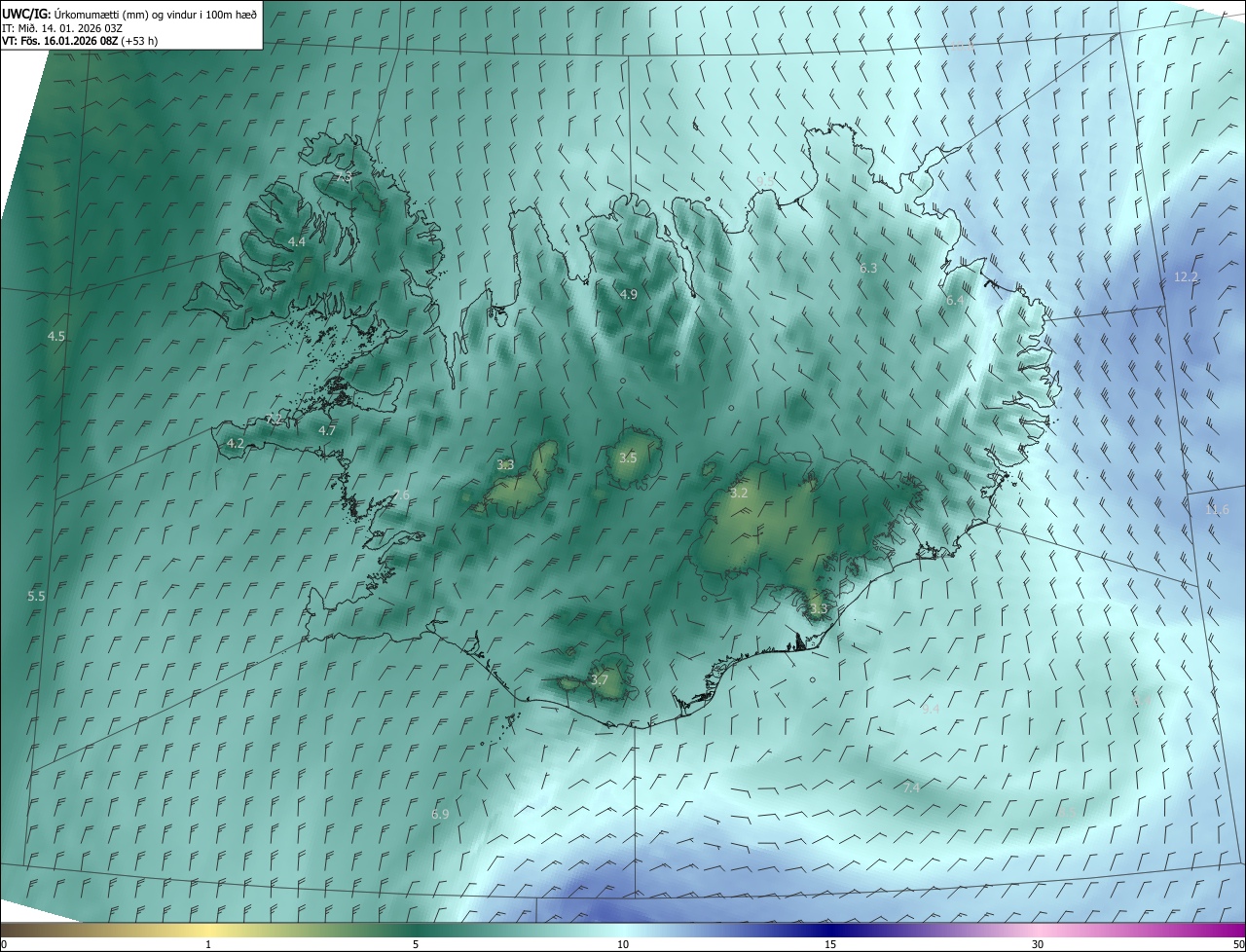Image resolution: width=1246 pixels, height=952 pixels.
Task: Click the 5.5 value label on the map
Action: coord(36,596)
